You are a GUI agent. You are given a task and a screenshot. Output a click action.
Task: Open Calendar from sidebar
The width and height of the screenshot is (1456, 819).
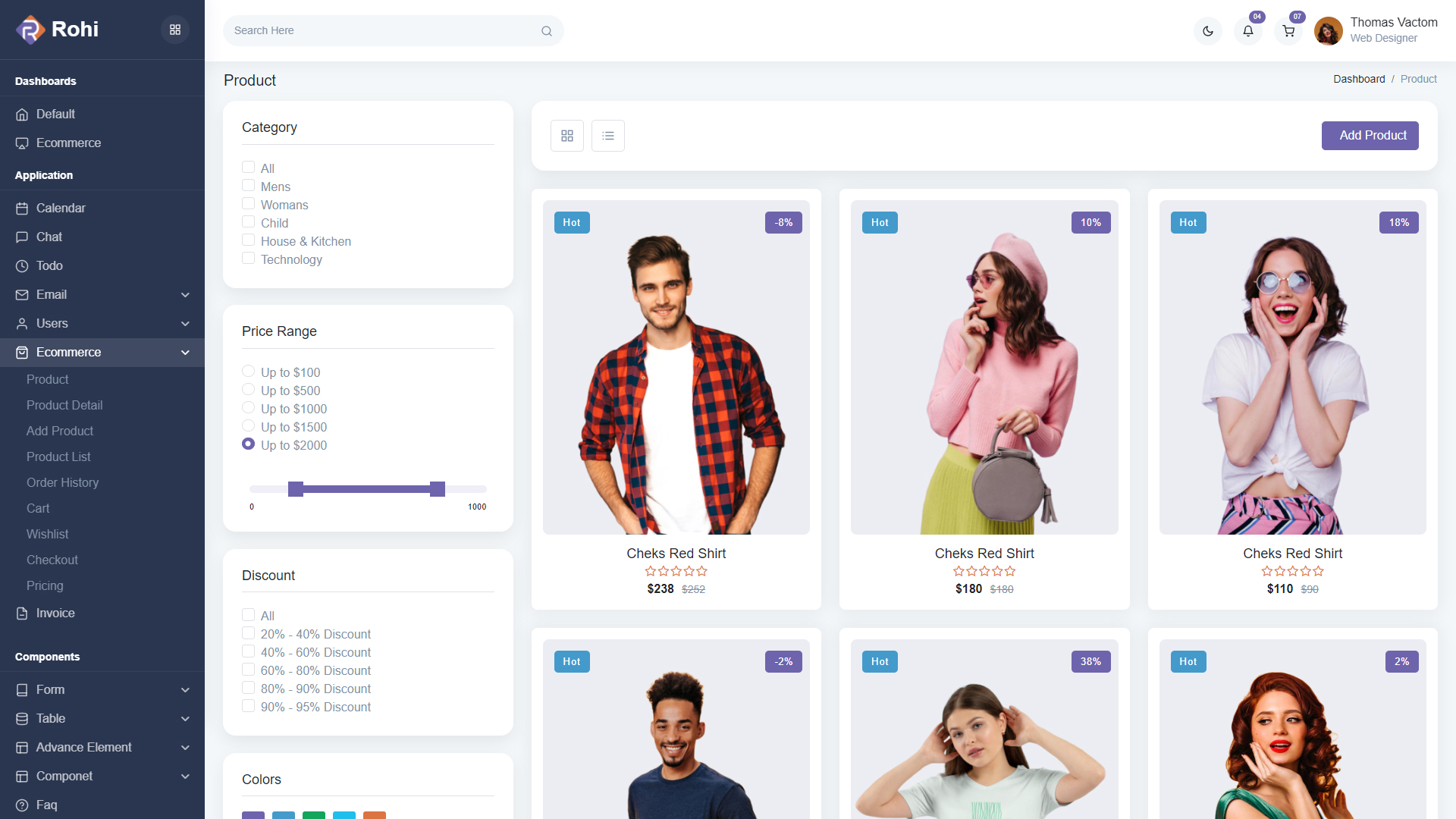pyautogui.click(x=61, y=208)
